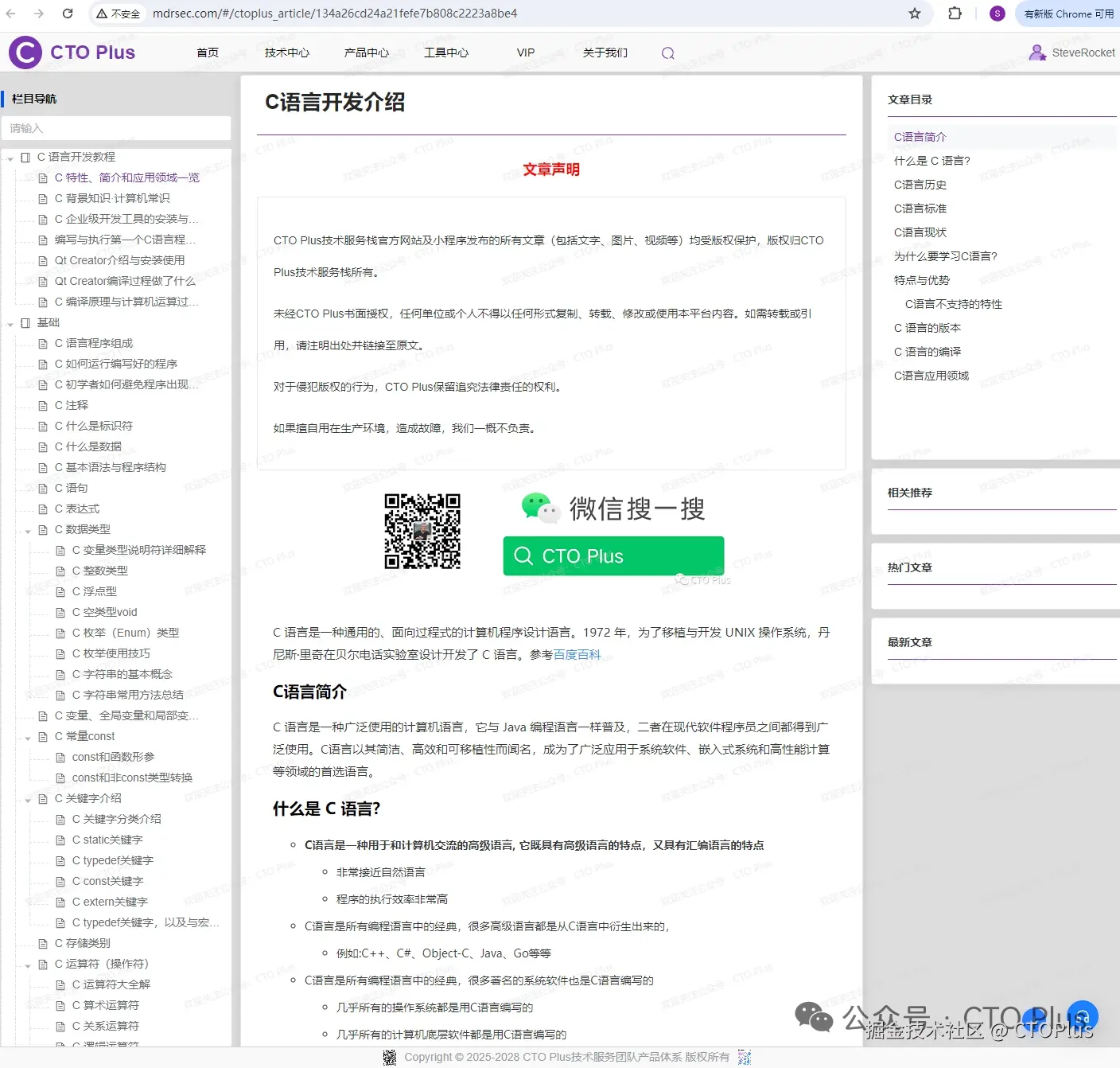Open the floating chat bubble bottom right
This screenshot has width=1120, height=1068.
pyautogui.click(x=1083, y=1015)
